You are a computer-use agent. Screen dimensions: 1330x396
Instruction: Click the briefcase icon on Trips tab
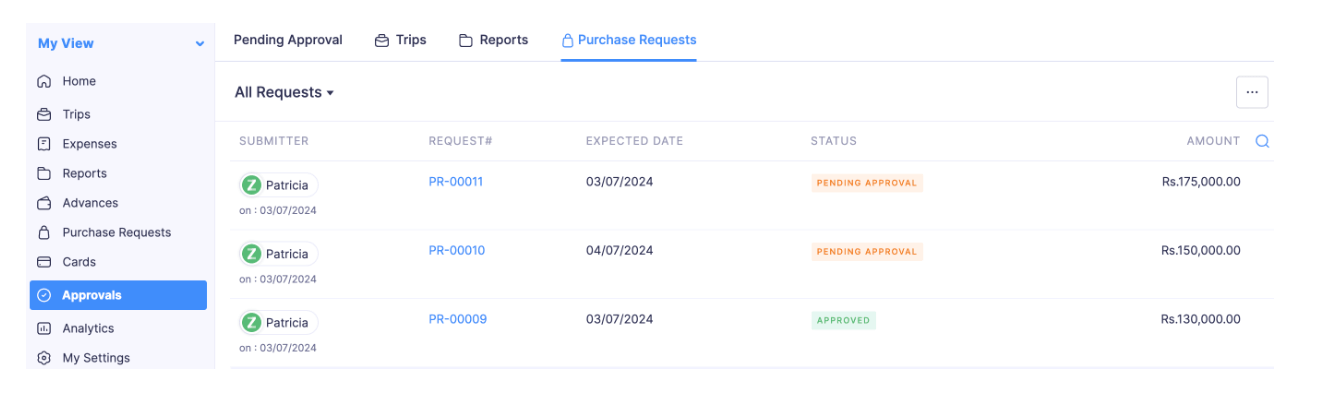point(382,41)
